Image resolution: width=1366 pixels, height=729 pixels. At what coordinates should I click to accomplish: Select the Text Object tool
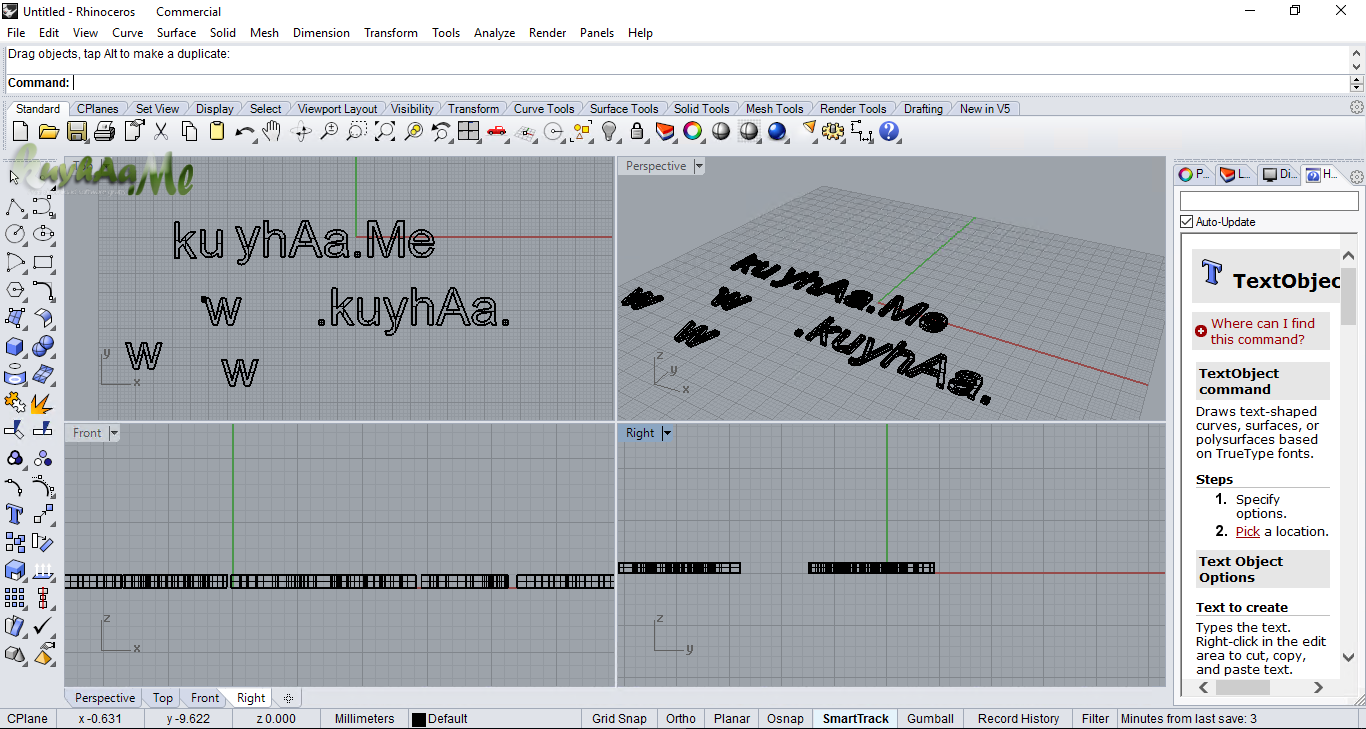pyautogui.click(x=15, y=514)
